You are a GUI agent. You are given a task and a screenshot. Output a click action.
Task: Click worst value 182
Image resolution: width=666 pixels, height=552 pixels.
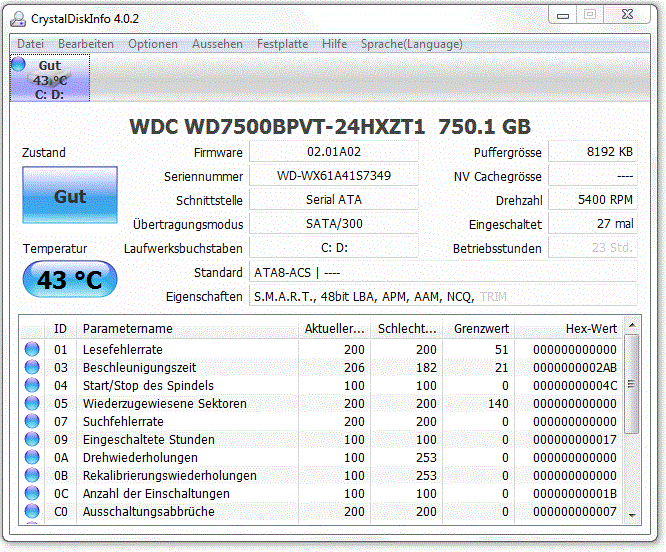[x=426, y=368]
